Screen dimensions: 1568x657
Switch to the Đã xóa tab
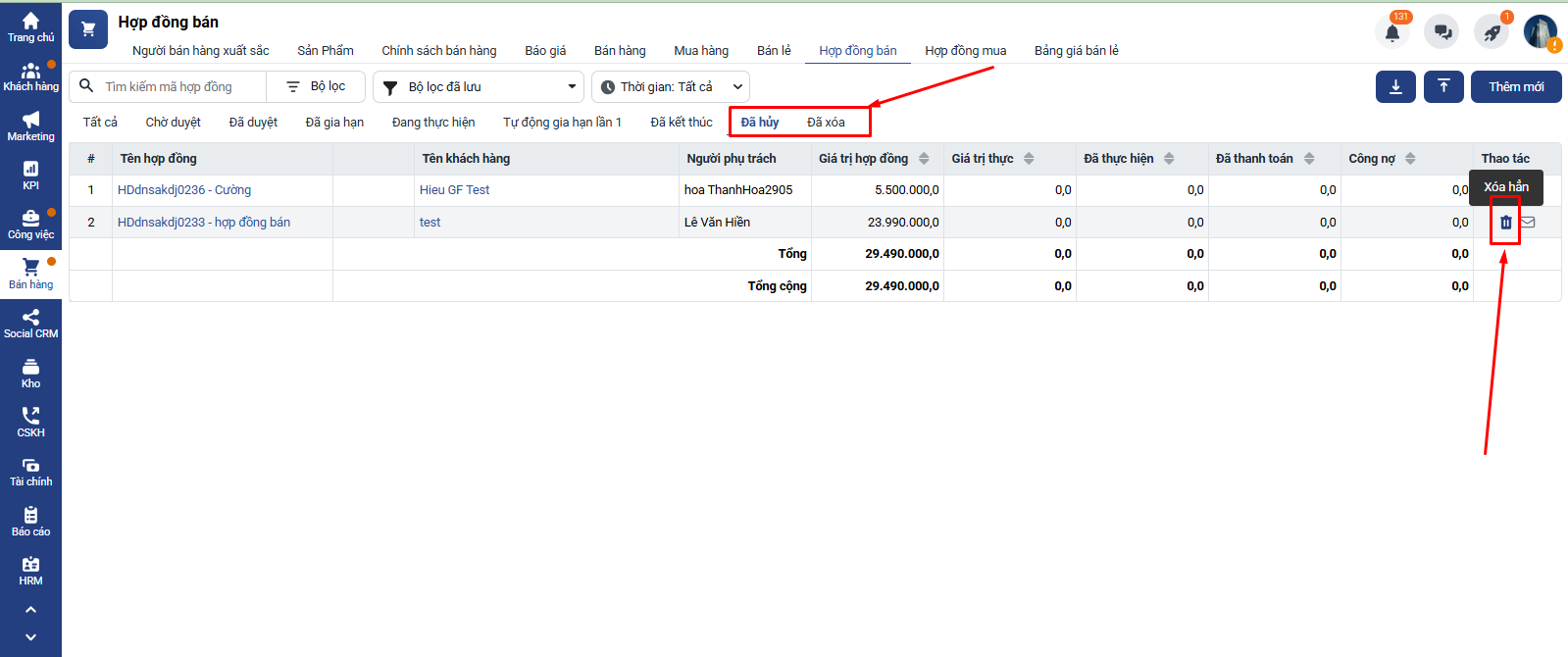point(826,123)
